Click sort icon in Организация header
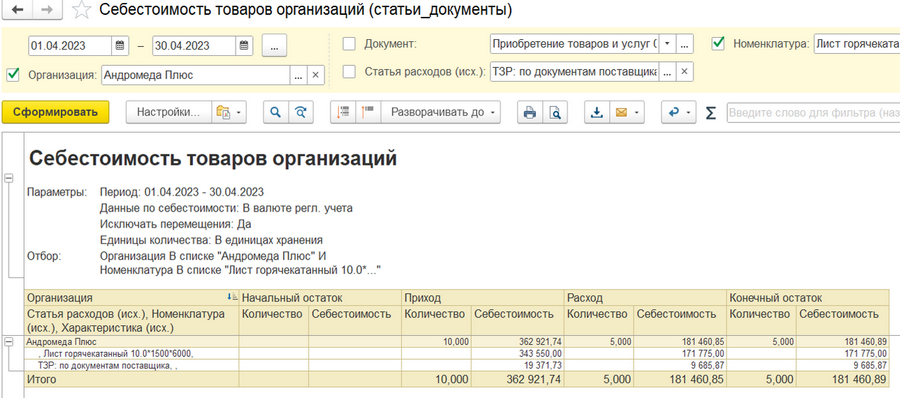Image resolution: width=900 pixels, height=398 pixels. [x=232, y=297]
